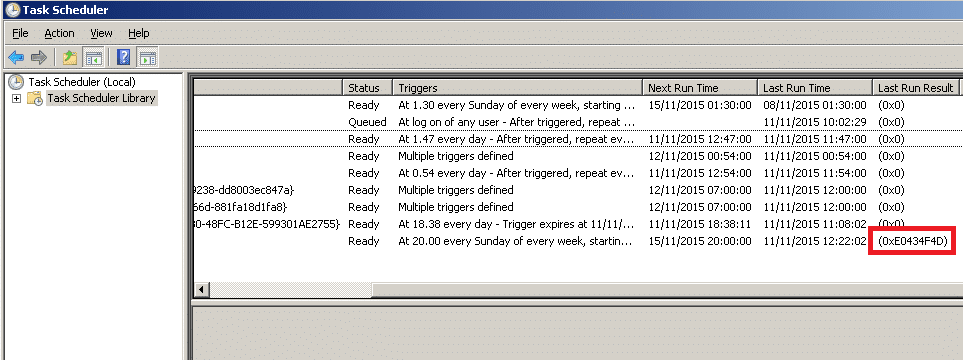Viewport: 963px width, 360px height.
Task: Click the Forward arrow toolbar icon
Action: coord(39,58)
